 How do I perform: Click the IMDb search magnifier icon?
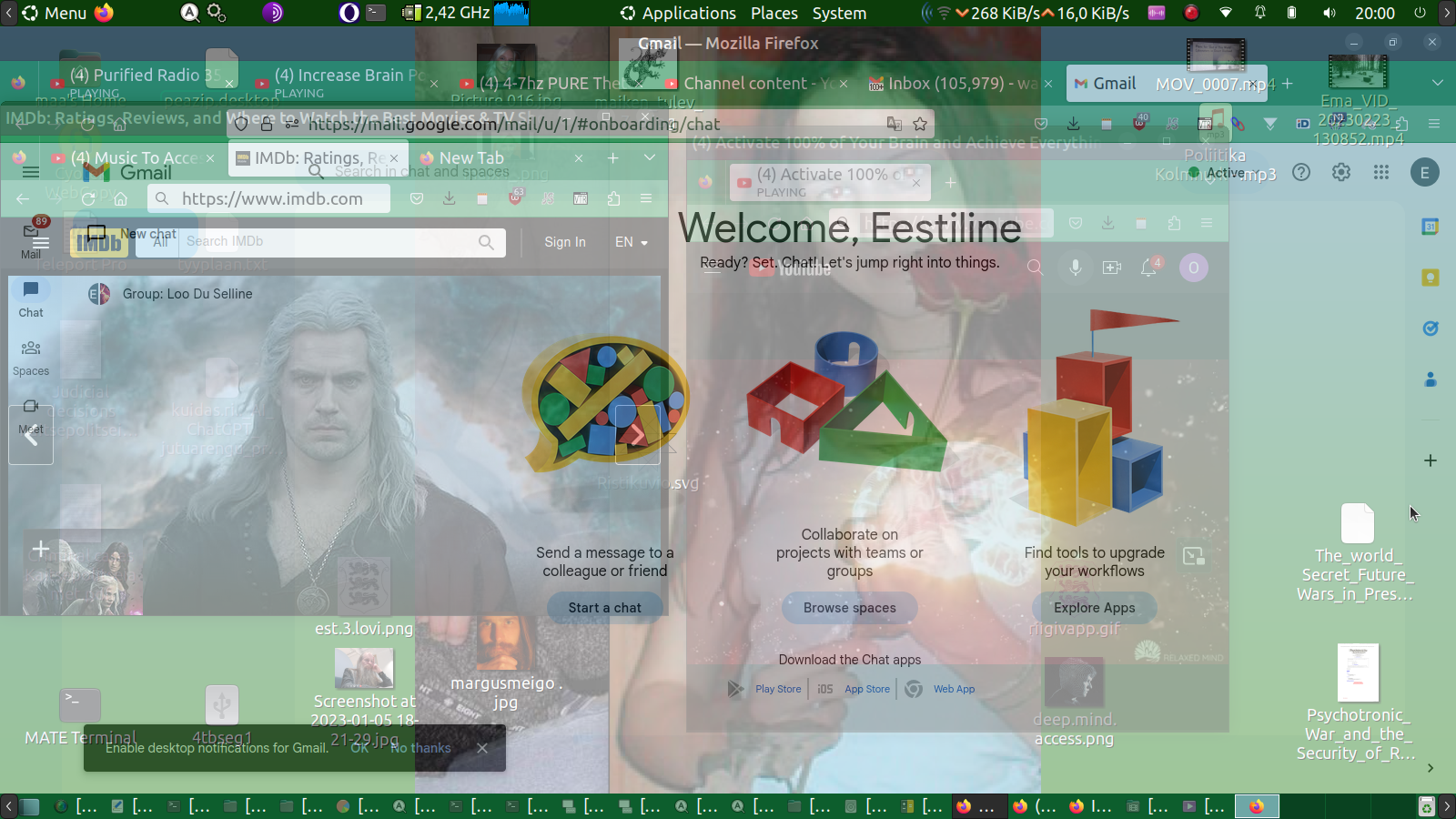click(486, 242)
